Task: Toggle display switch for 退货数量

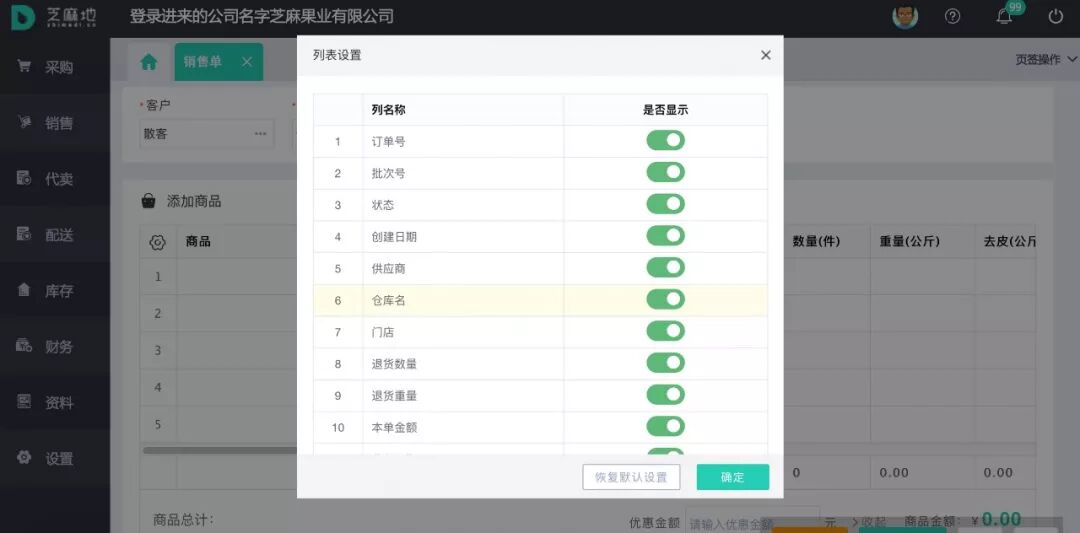Action: (665, 362)
